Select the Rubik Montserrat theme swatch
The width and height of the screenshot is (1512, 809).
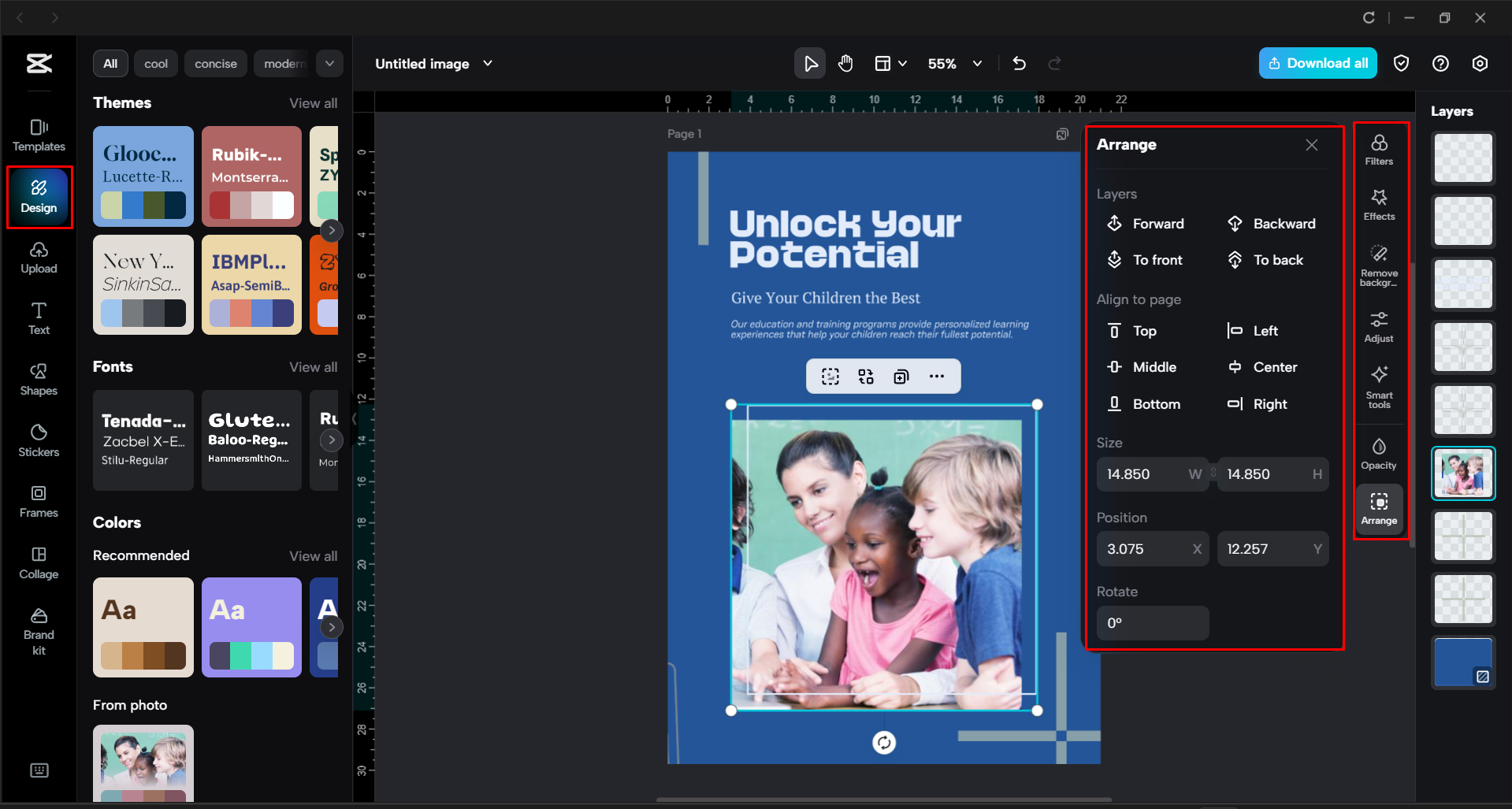(x=251, y=176)
